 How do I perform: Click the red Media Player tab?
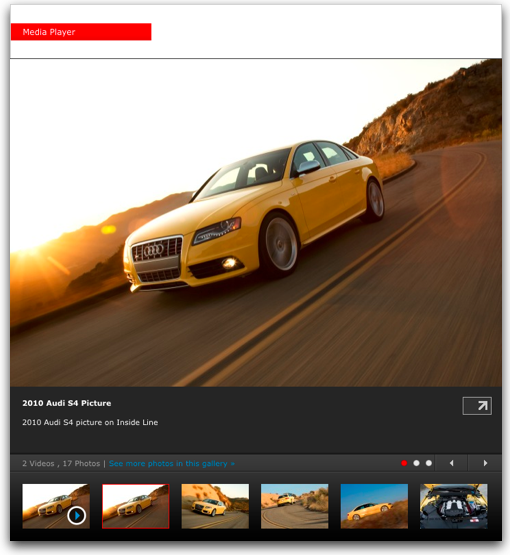click(x=81, y=32)
